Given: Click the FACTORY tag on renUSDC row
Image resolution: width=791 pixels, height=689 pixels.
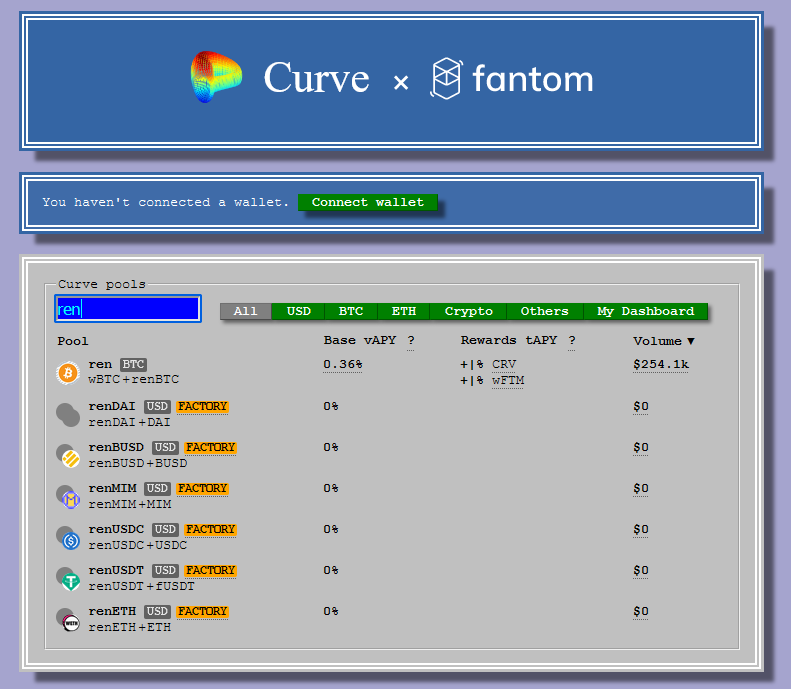Looking at the screenshot, I should (x=210, y=529).
